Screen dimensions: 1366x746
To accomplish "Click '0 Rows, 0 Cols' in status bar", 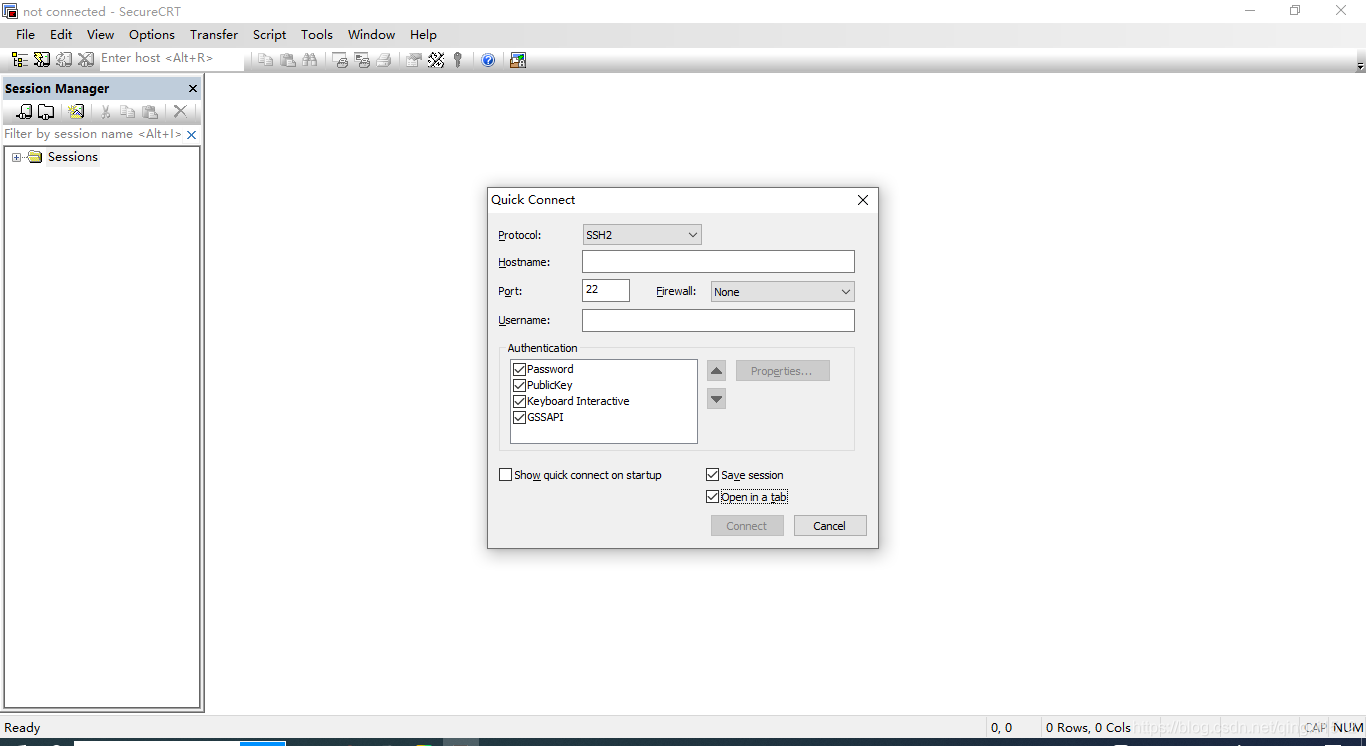I will 1088,728.
